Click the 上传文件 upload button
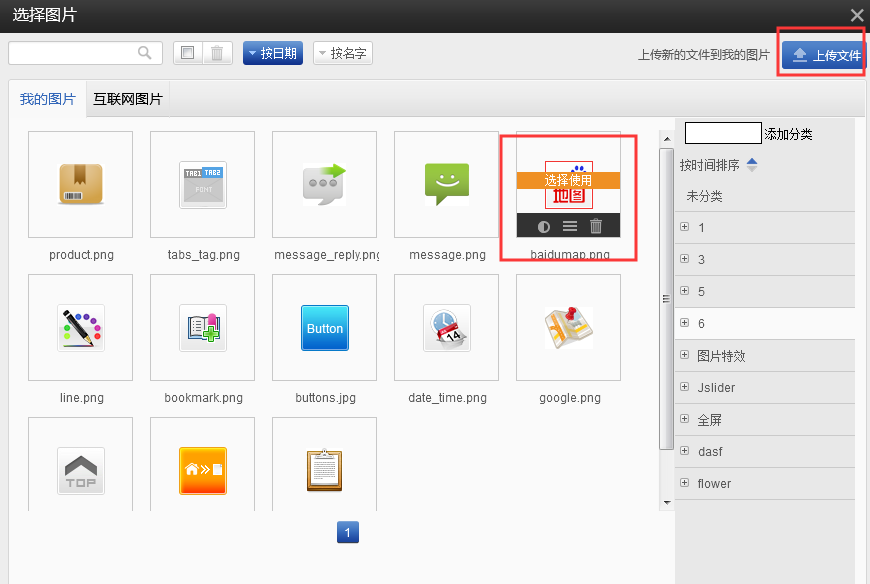 [825, 55]
